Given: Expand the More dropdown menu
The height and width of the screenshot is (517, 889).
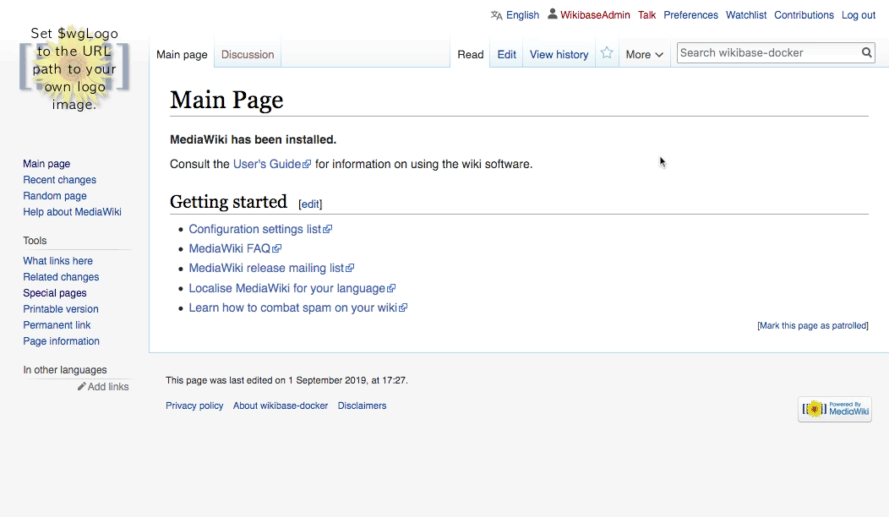Looking at the screenshot, I should 644,54.
